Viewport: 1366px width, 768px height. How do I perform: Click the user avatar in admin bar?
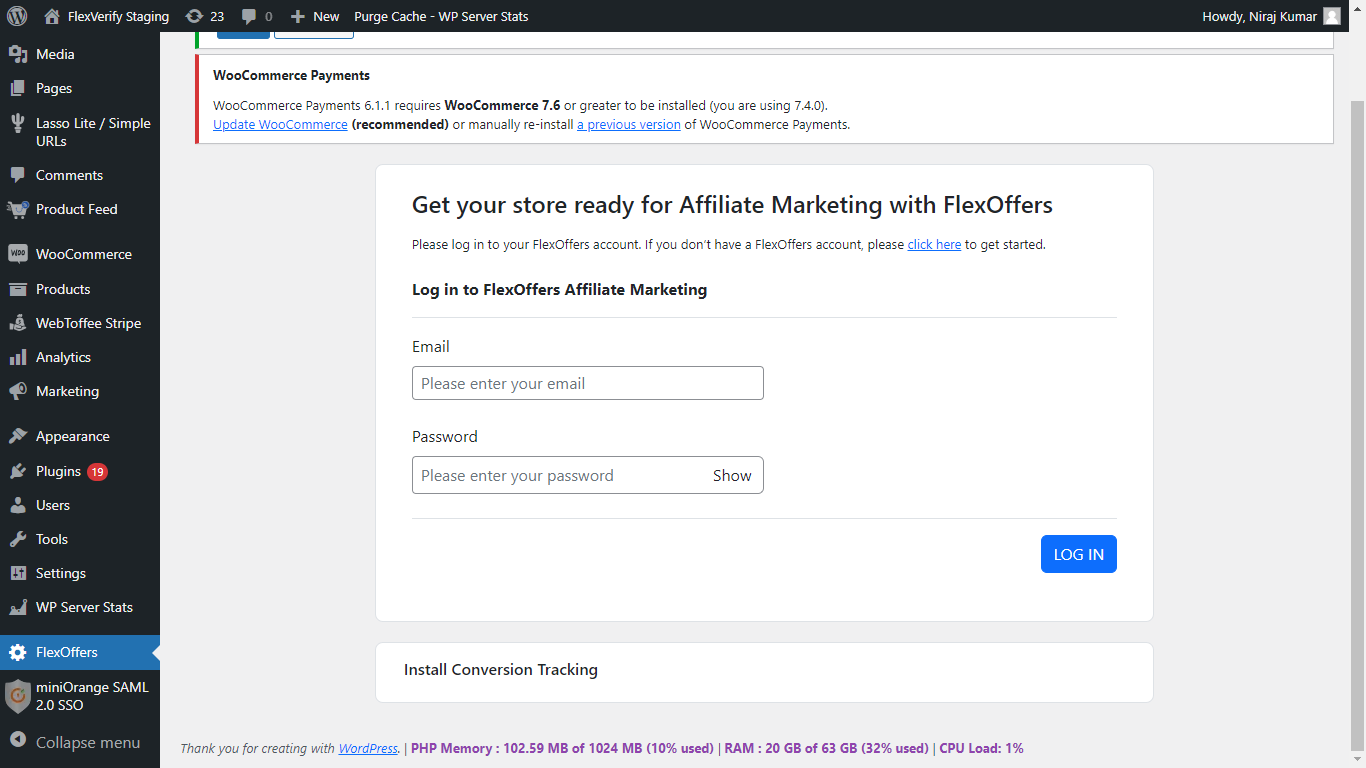coord(1331,16)
